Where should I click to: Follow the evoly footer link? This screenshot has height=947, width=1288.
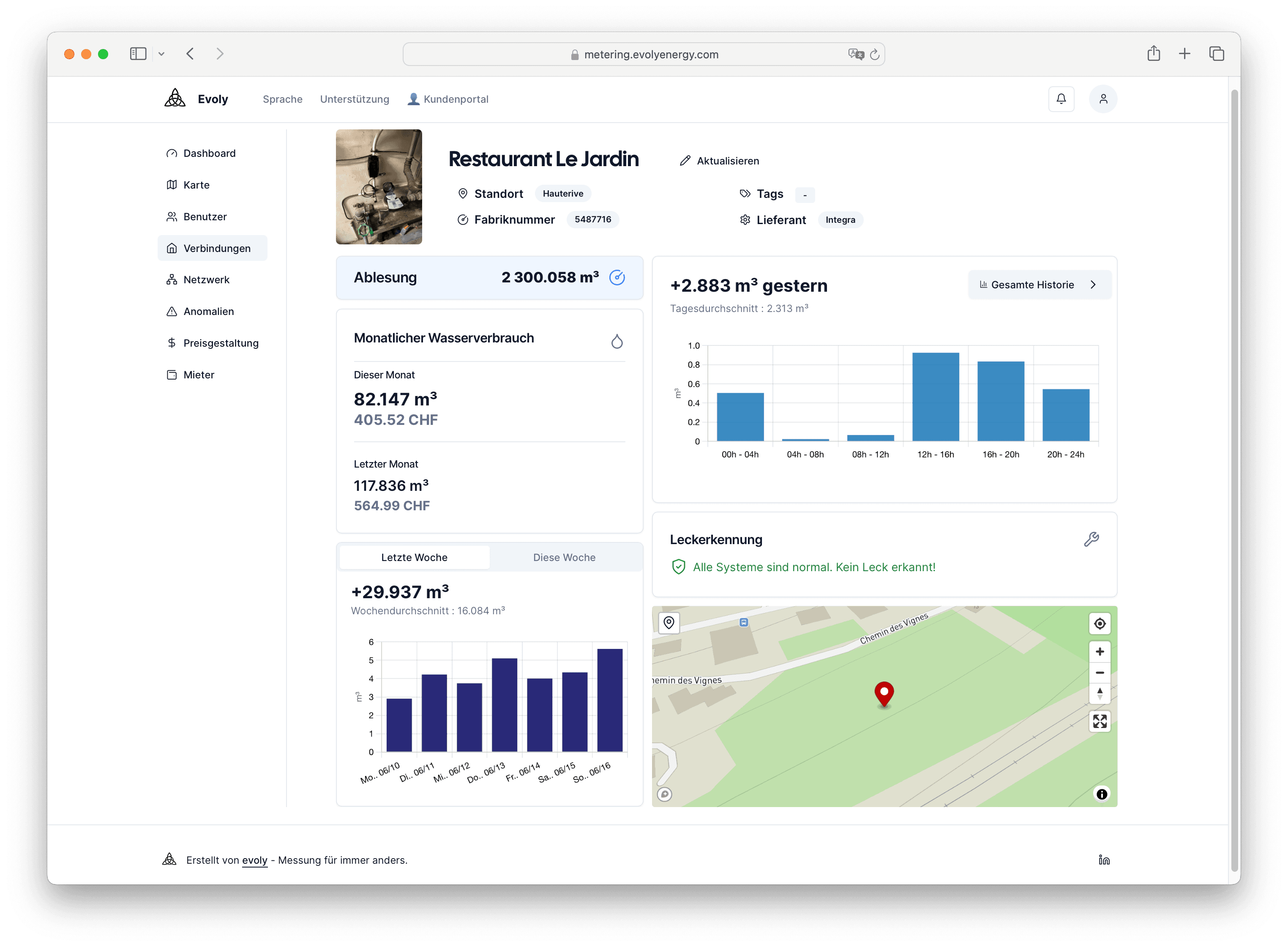point(254,860)
